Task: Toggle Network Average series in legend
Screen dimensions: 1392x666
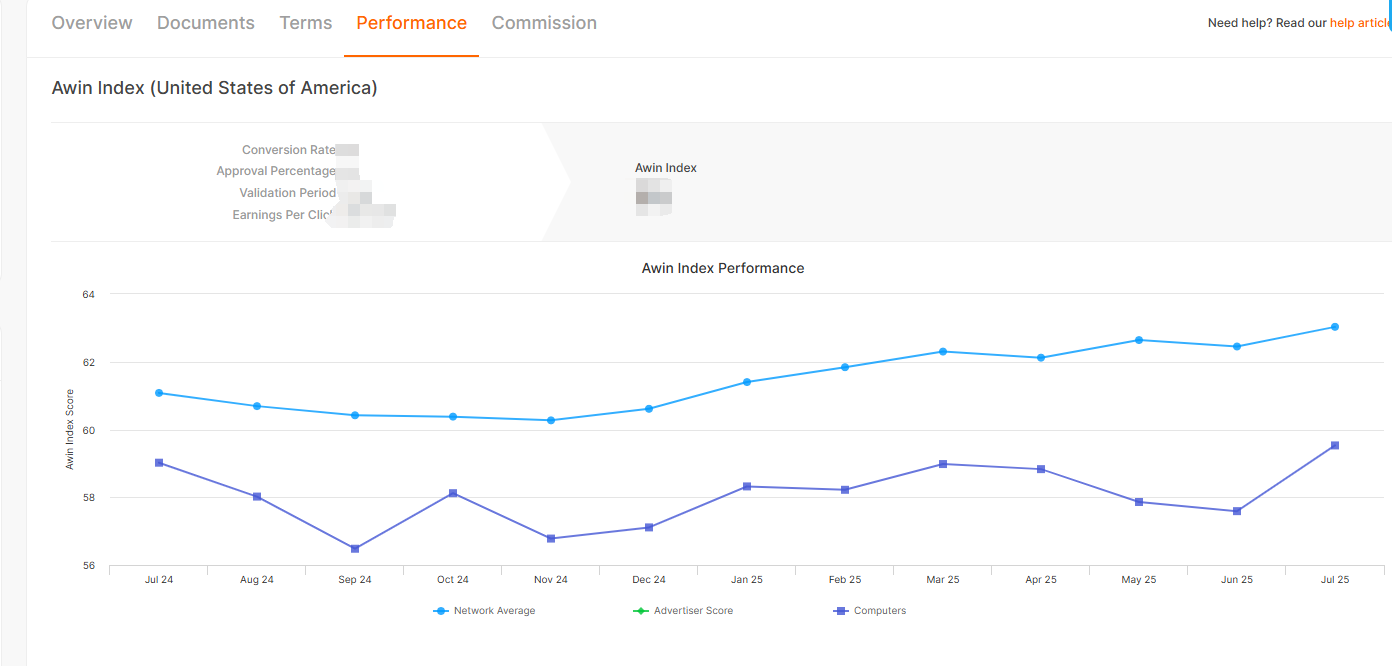Action: point(485,611)
